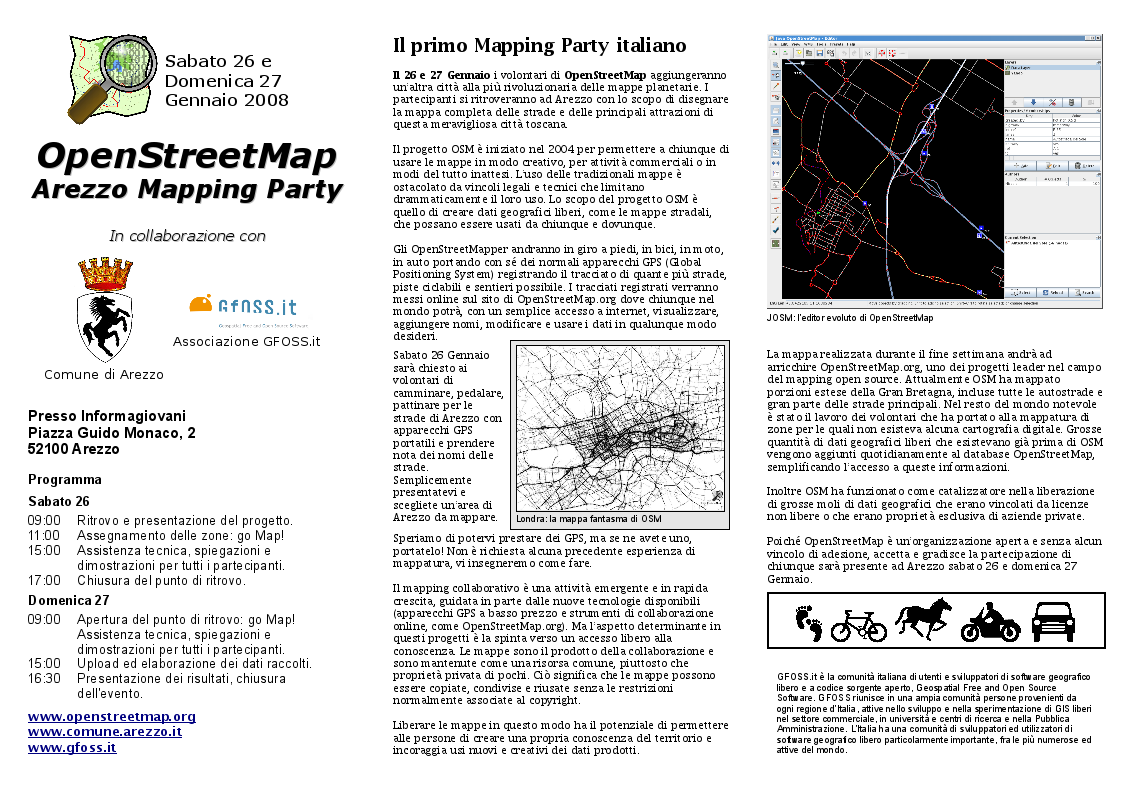Image resolution: width=1123 pixels, height=794 pixels.
Task: Select the bicycle icon
Action: coord(859,626)
